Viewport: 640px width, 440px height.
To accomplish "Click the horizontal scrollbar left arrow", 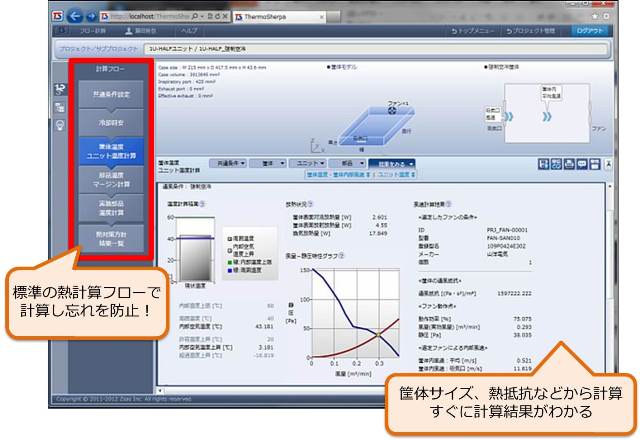I will [x=160, y=391].
